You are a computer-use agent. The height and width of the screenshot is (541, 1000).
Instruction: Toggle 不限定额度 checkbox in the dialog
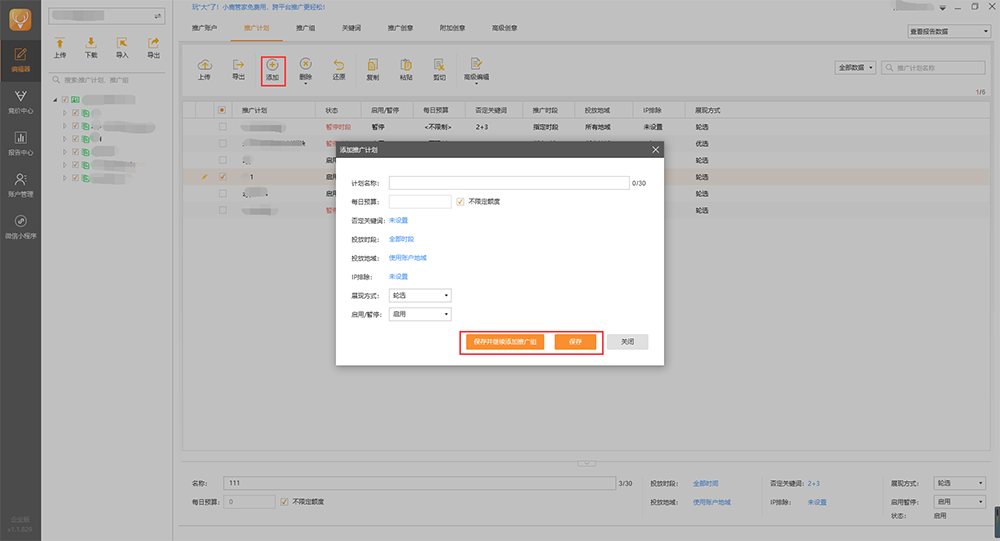pyautogui.click(x=460, y=202)
